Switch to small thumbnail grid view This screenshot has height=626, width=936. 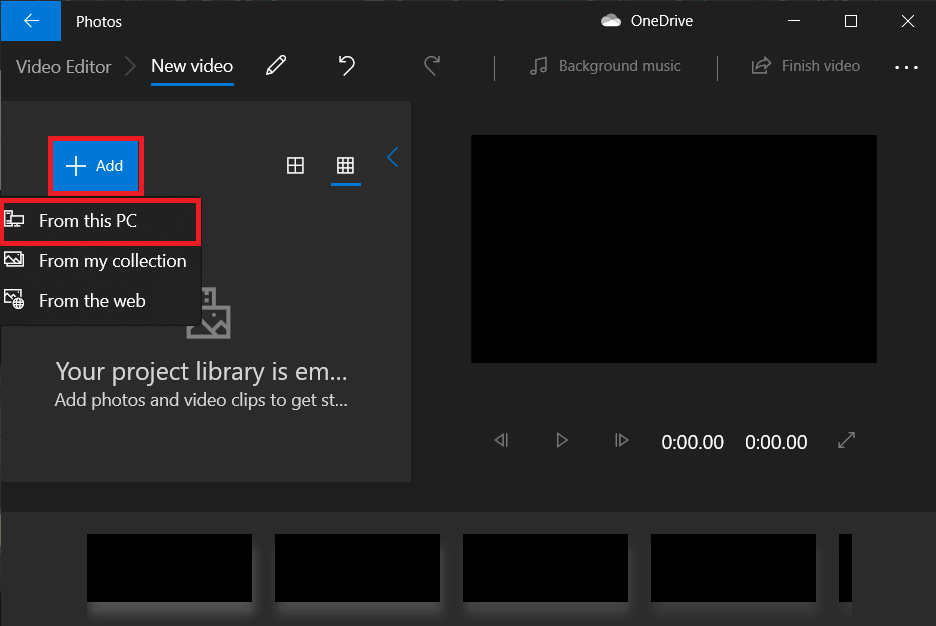345,166
